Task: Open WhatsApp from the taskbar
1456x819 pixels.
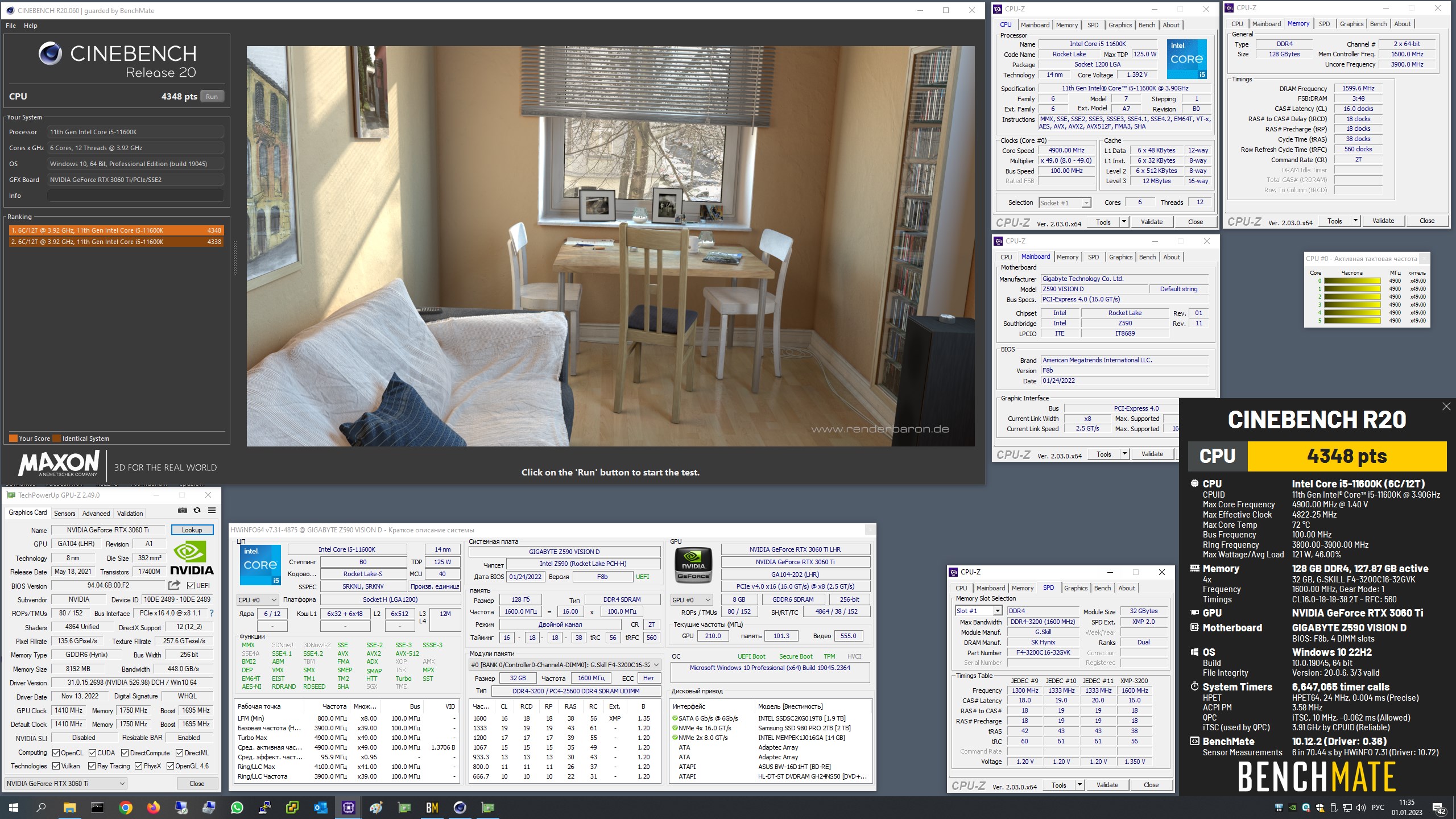Action: coord(237,807)
